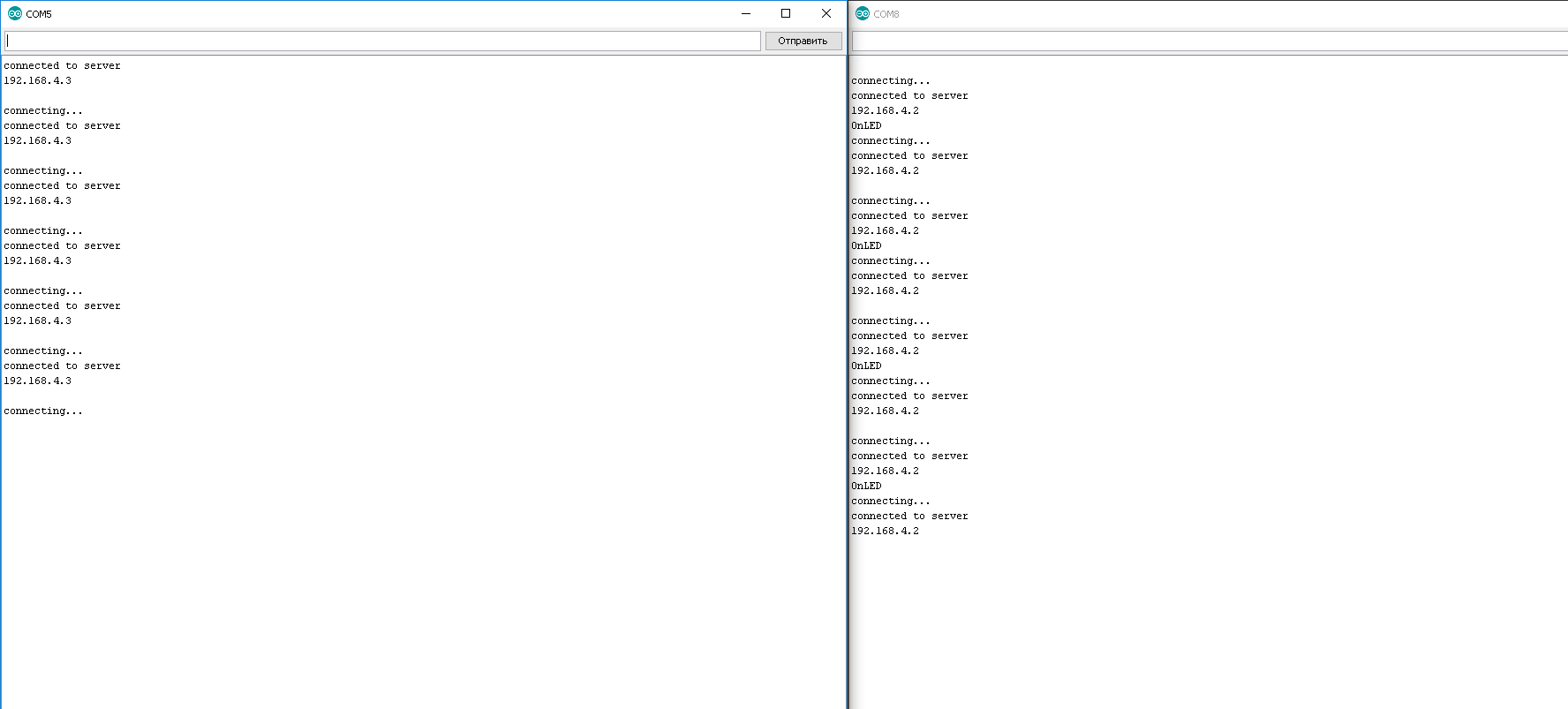The height and width of the screenshot is (709, 1568).
Task: Click the COM8 window title text
Action: [x=886, y=14]
